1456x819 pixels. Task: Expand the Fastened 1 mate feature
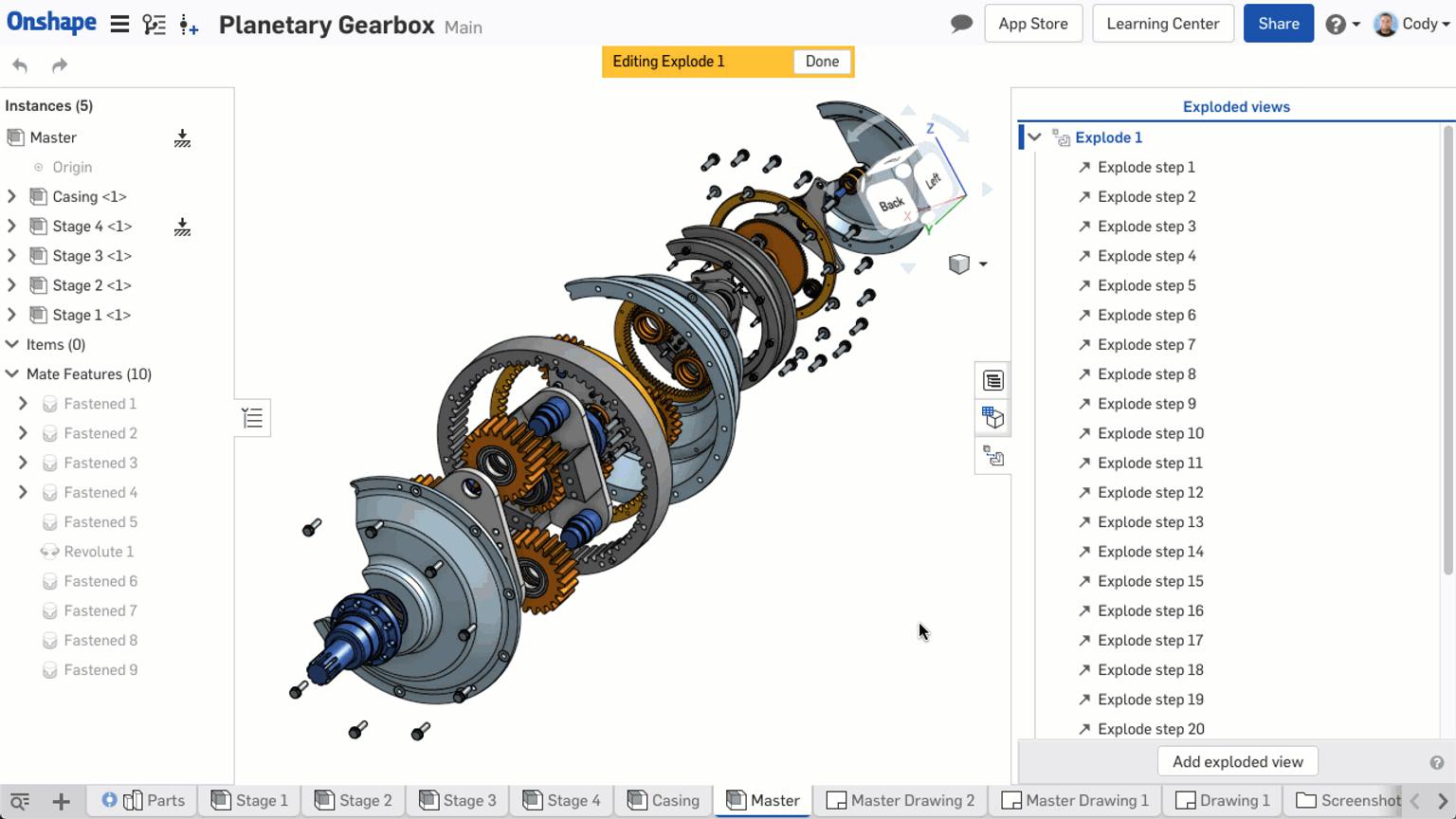tap(23, 403)
